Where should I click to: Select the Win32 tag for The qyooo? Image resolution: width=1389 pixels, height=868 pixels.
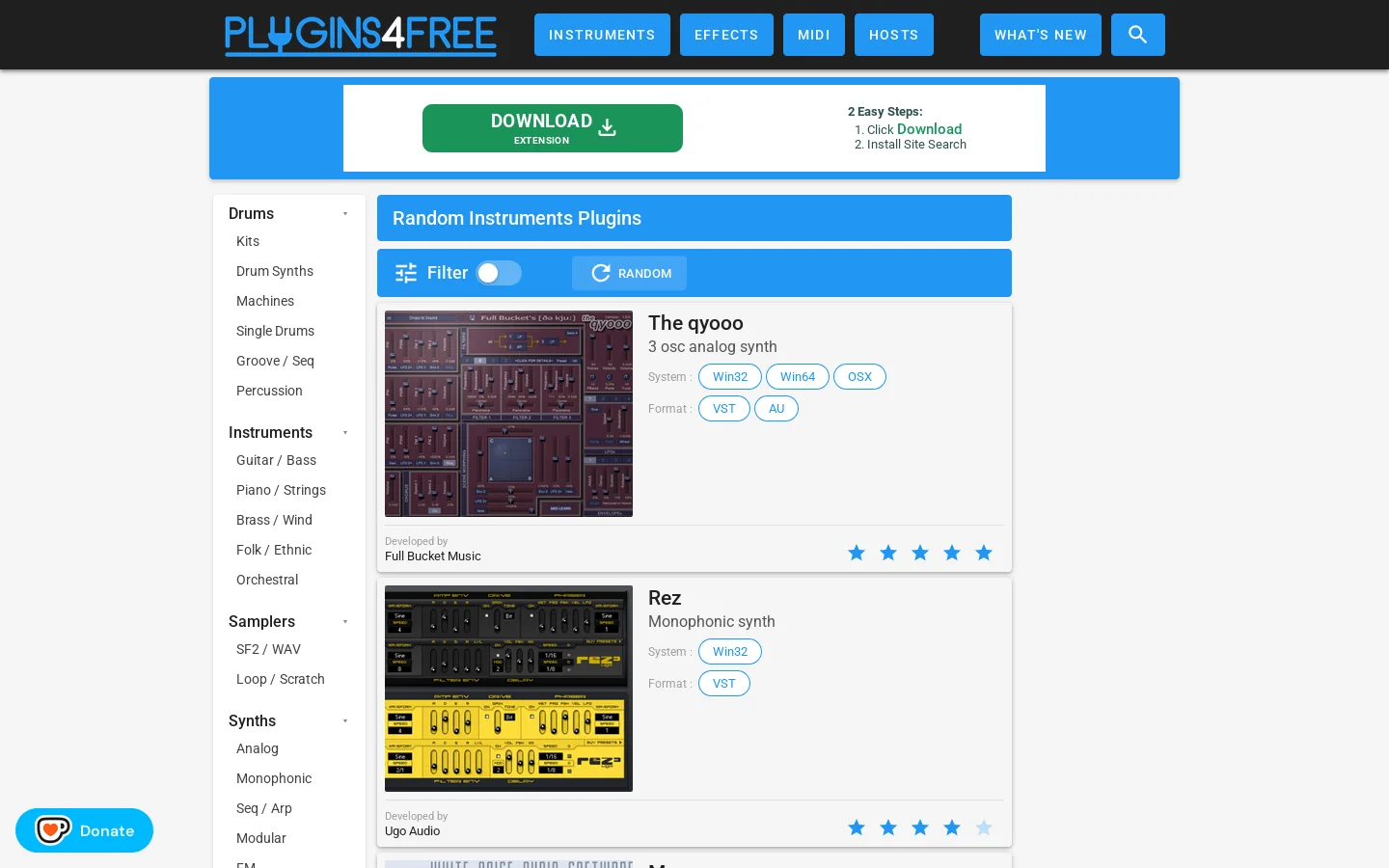(730, 377)
